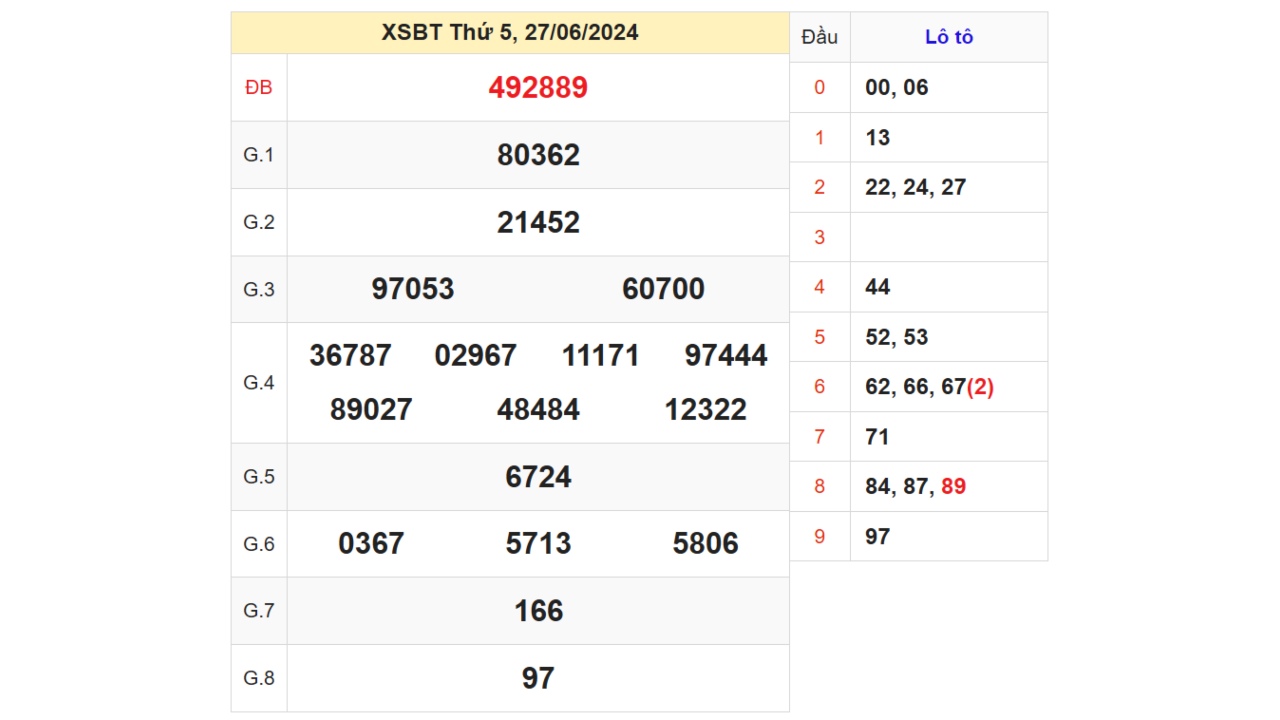Click head digit 9 in Đầu column
This screenshot has width=1280, height=720.
point(820,537)
